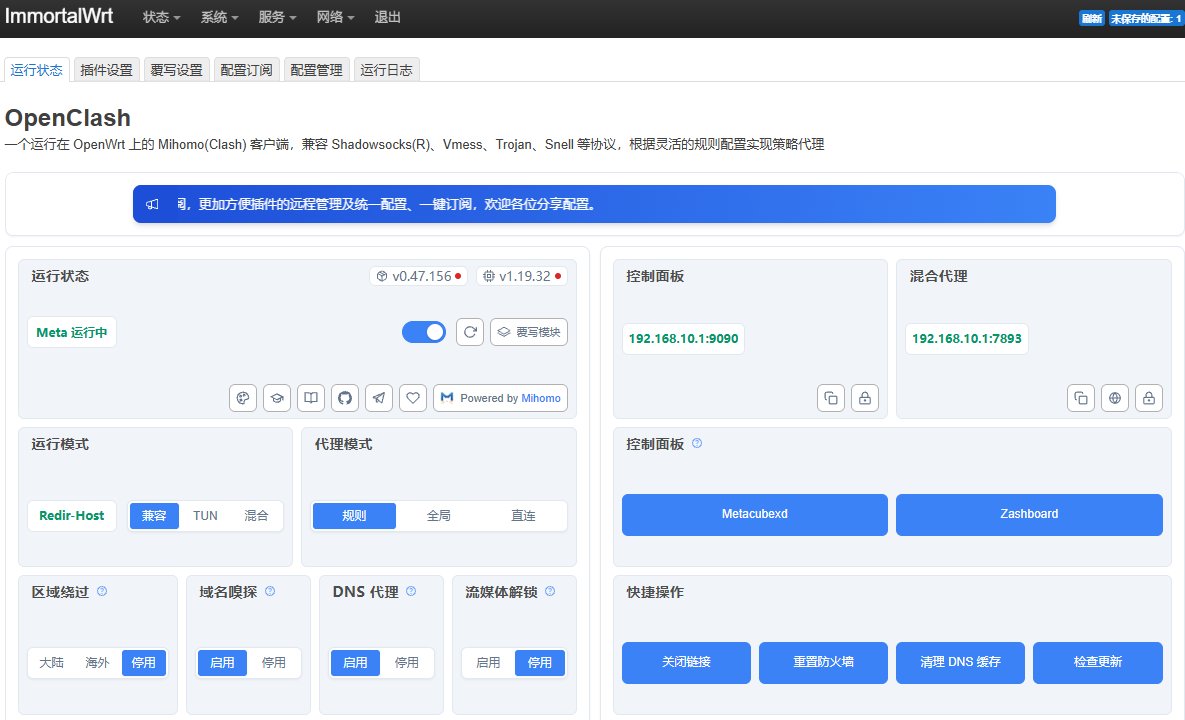The width and height of the screenshot is (1185, 720).
Task: Click the 关闭链接 quick action
Action: pyautogui.click(x=686, y=663)
